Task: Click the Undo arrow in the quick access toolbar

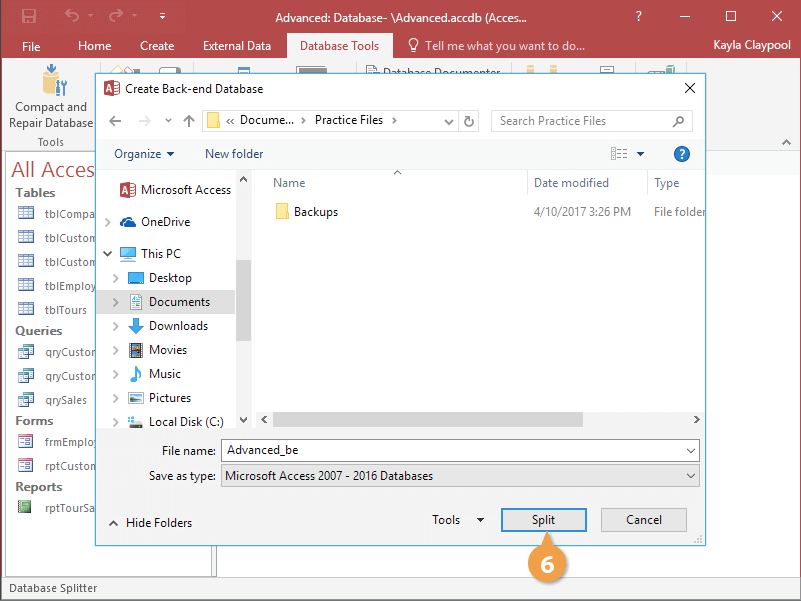Action: coord(72,16)
